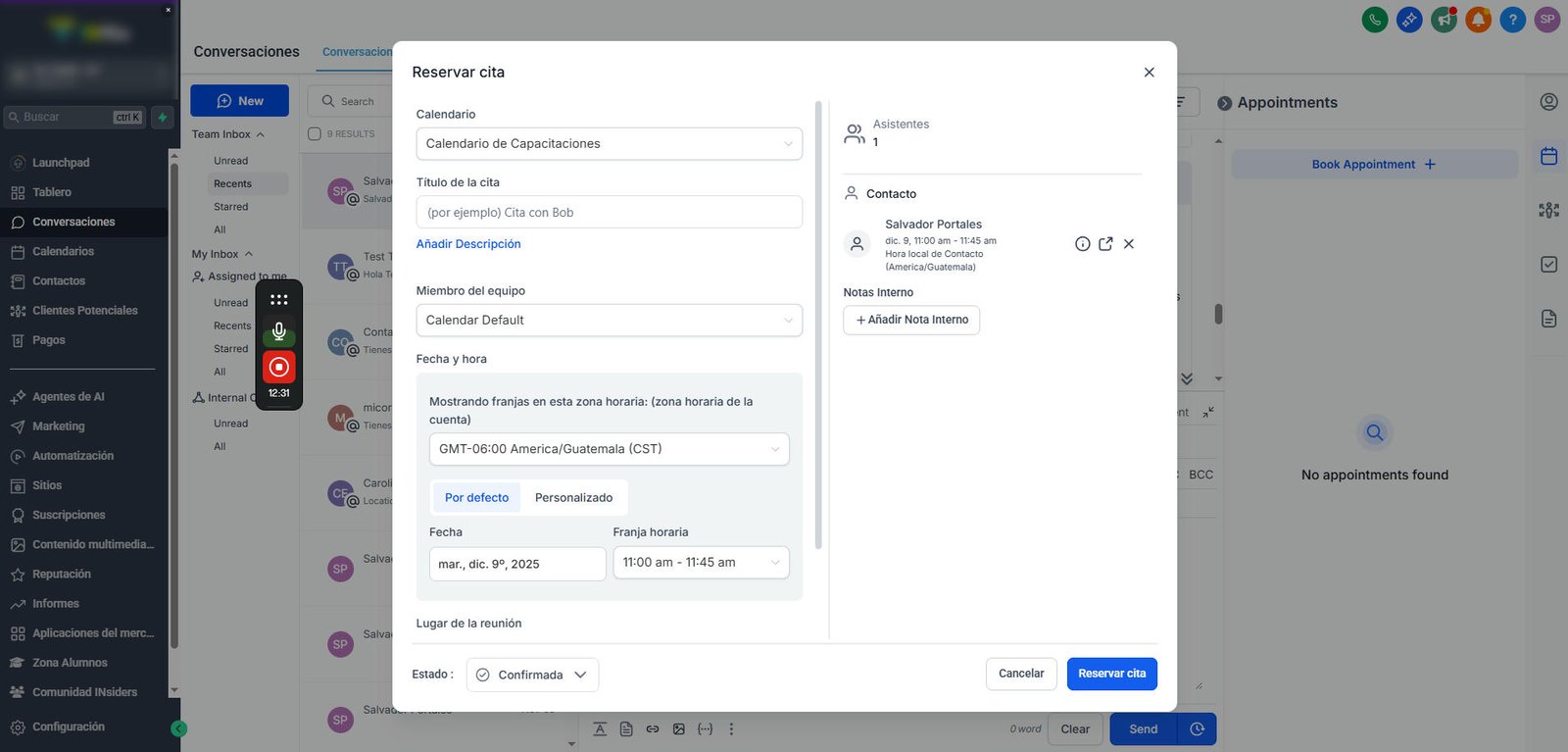Open the megaphone announcements icon
1568x752 pixels.
point(1444,20)
